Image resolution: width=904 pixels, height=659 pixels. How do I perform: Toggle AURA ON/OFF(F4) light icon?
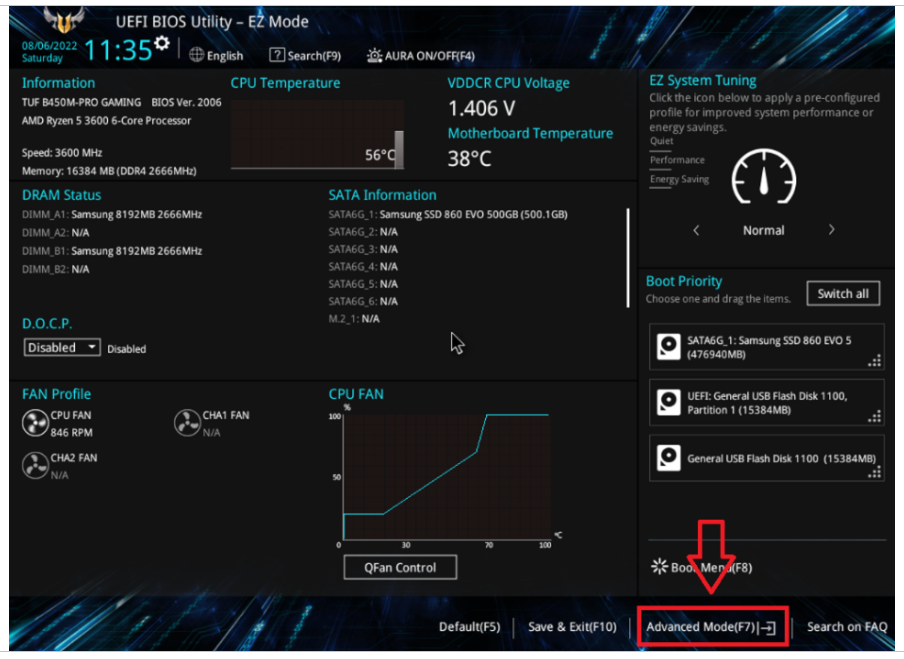click(374, 55)
